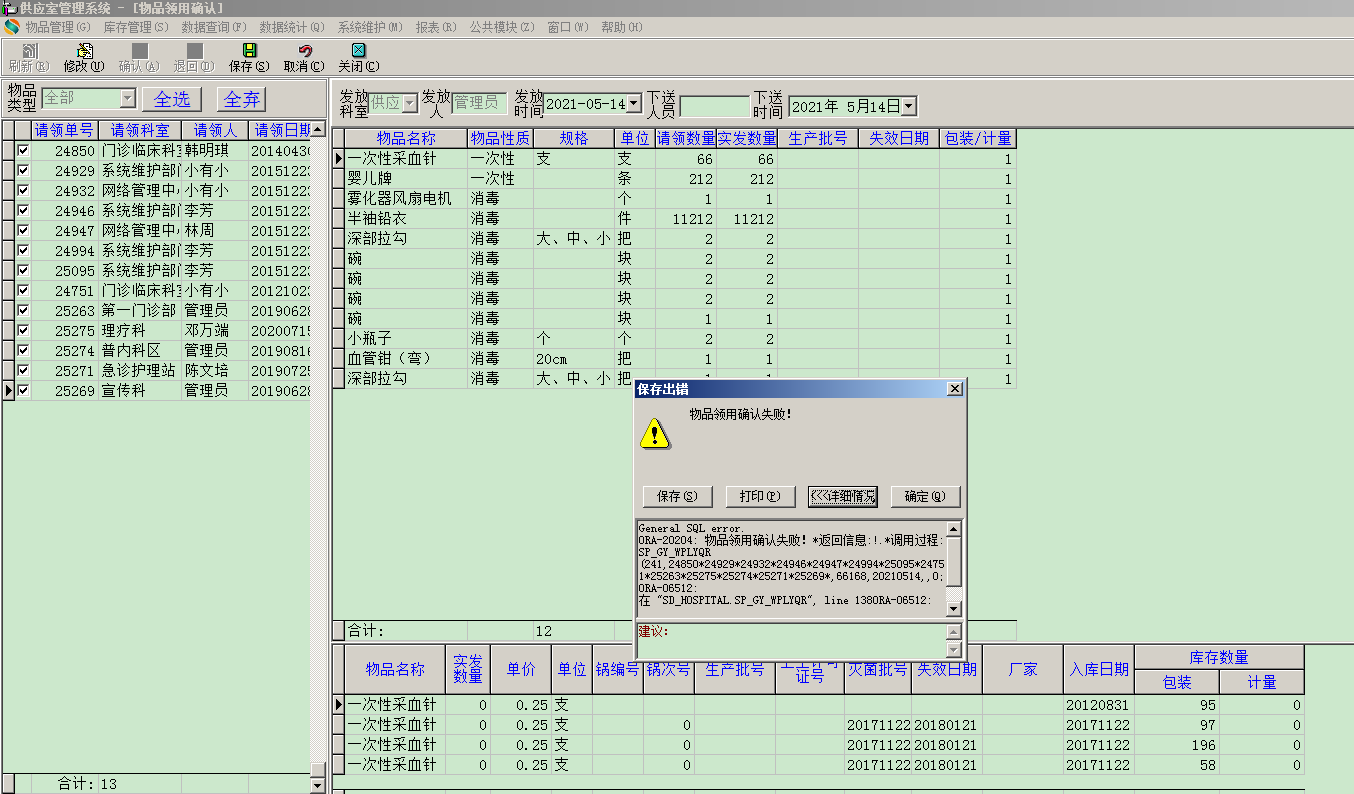Uncheck request order 24946 checkbox
Image resolution: width=1354 pixels, height=794 pixels.
point(23,210)
